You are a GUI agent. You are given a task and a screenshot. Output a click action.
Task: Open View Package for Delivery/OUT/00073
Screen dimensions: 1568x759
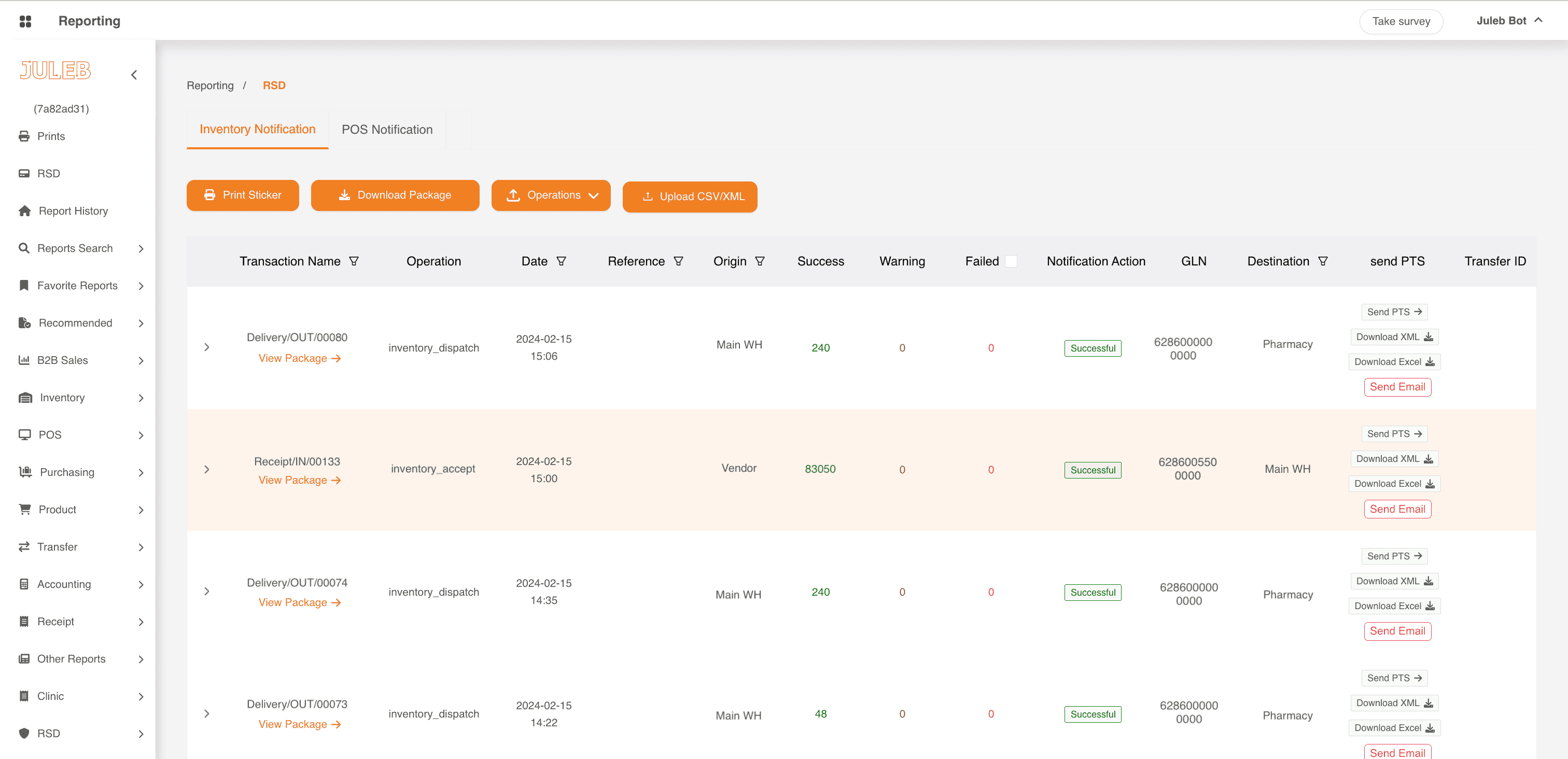point(300,724)
